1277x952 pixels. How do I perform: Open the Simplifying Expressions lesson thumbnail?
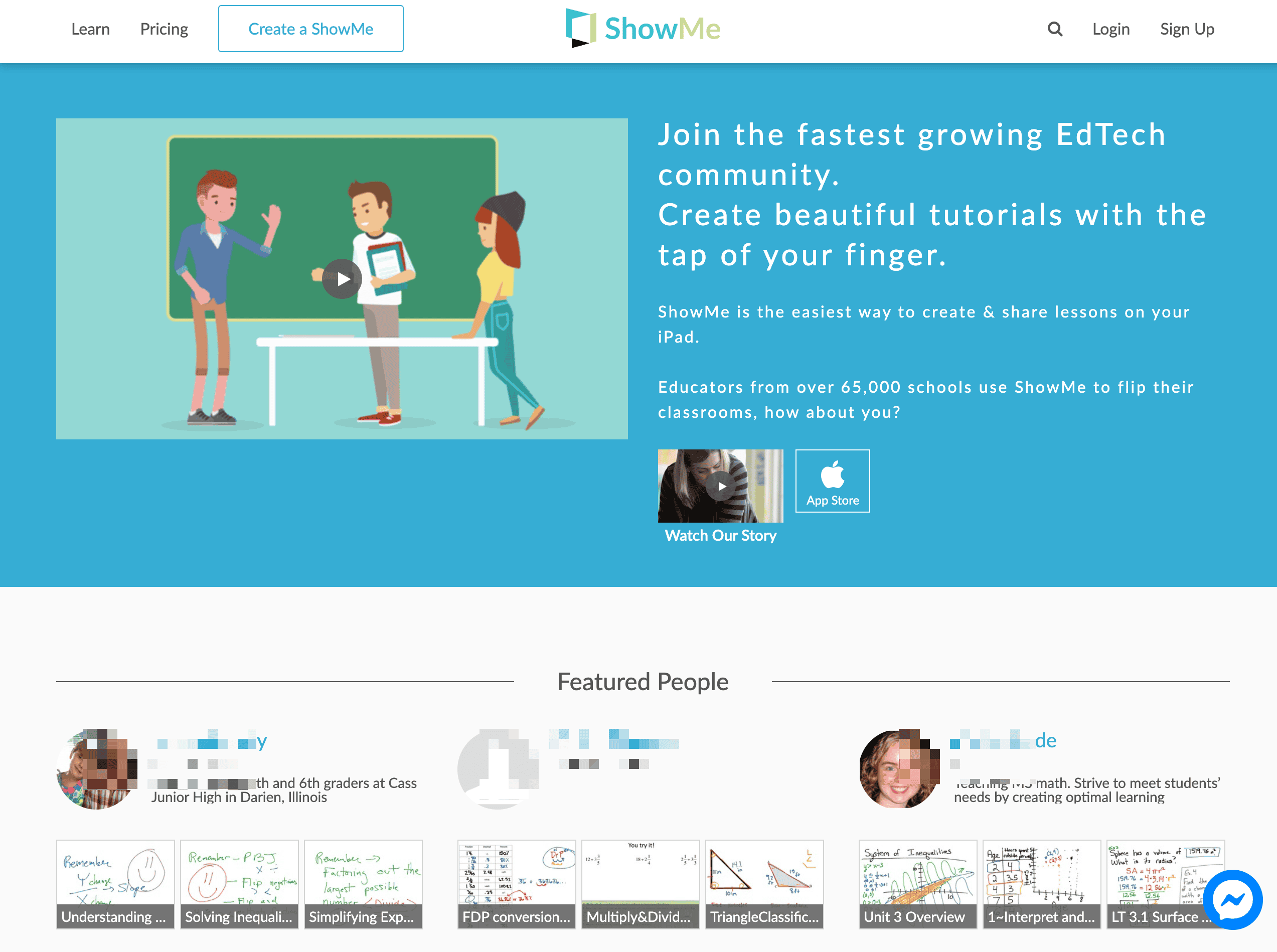(x=363, y=884)
